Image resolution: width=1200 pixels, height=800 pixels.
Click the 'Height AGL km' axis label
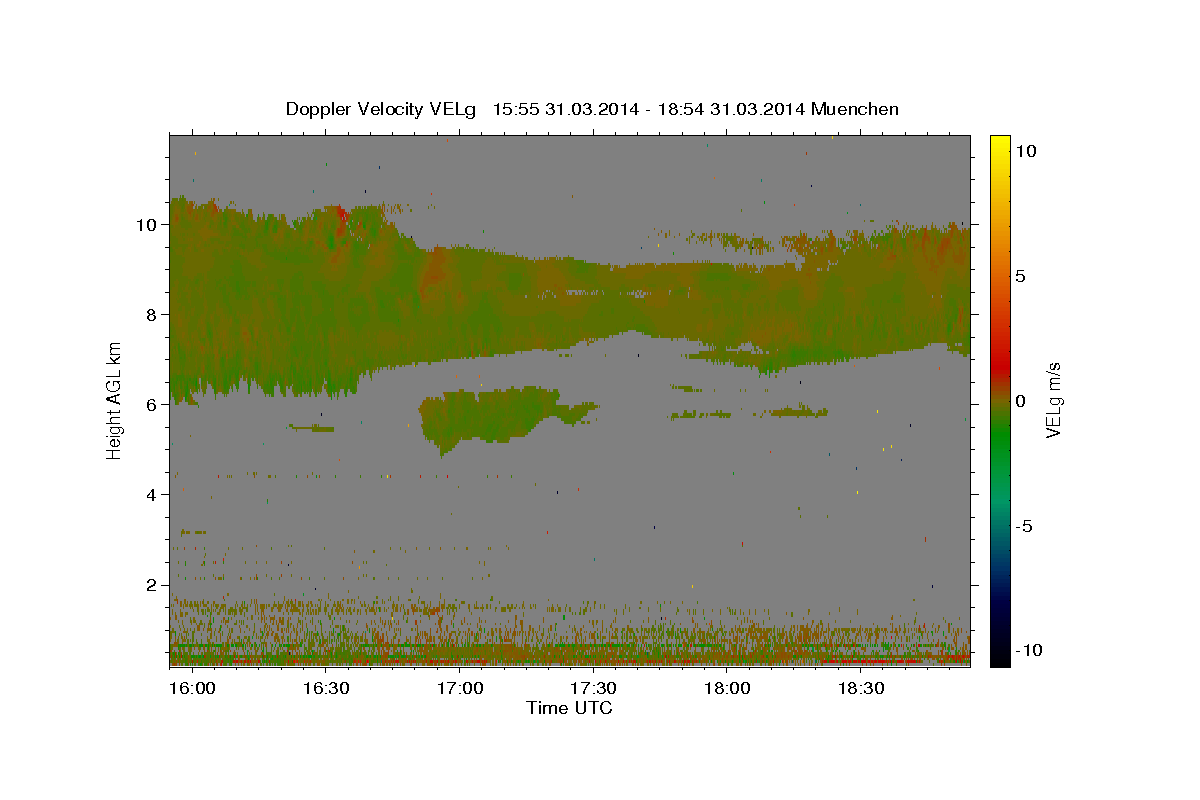tap(114, 400)
